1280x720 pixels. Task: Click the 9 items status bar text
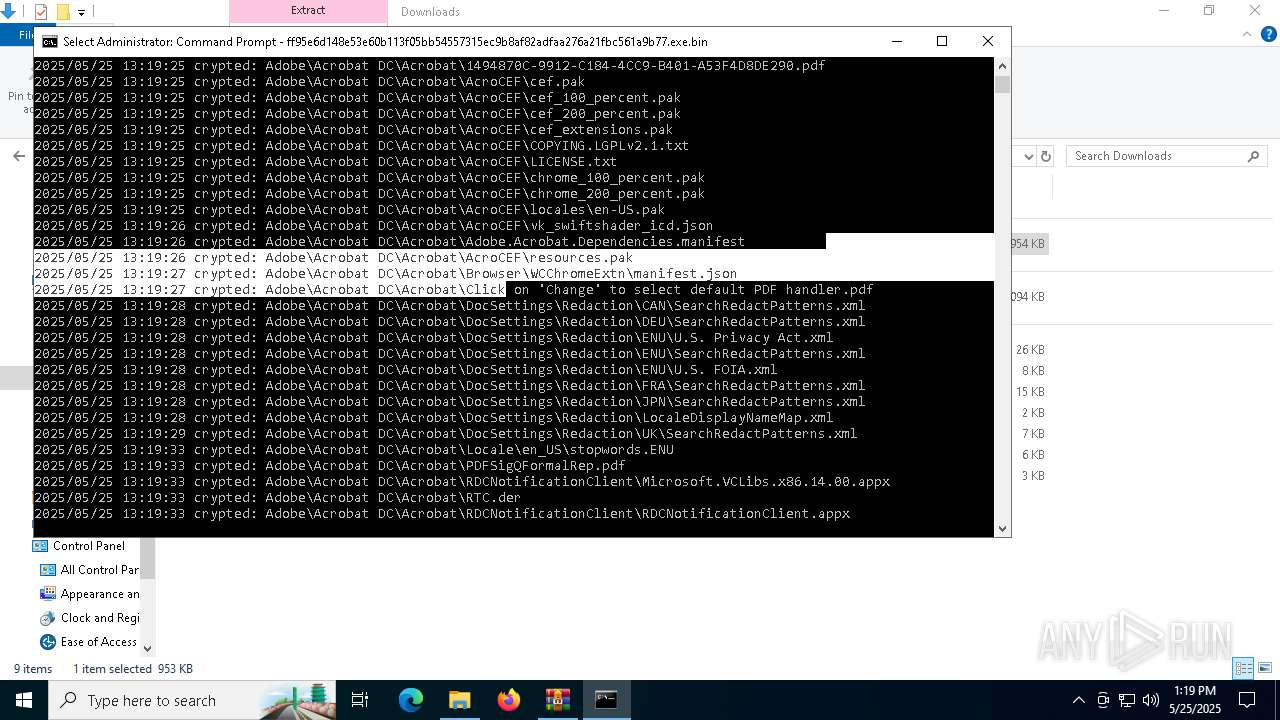click(x=33, y=669)
